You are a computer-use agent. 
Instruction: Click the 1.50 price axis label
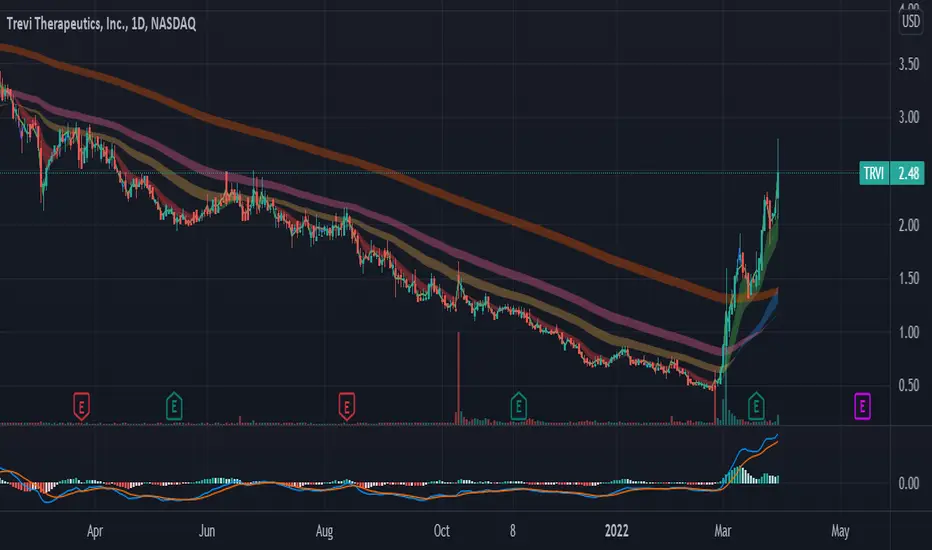pyautogui.click(x=909, y=278)
